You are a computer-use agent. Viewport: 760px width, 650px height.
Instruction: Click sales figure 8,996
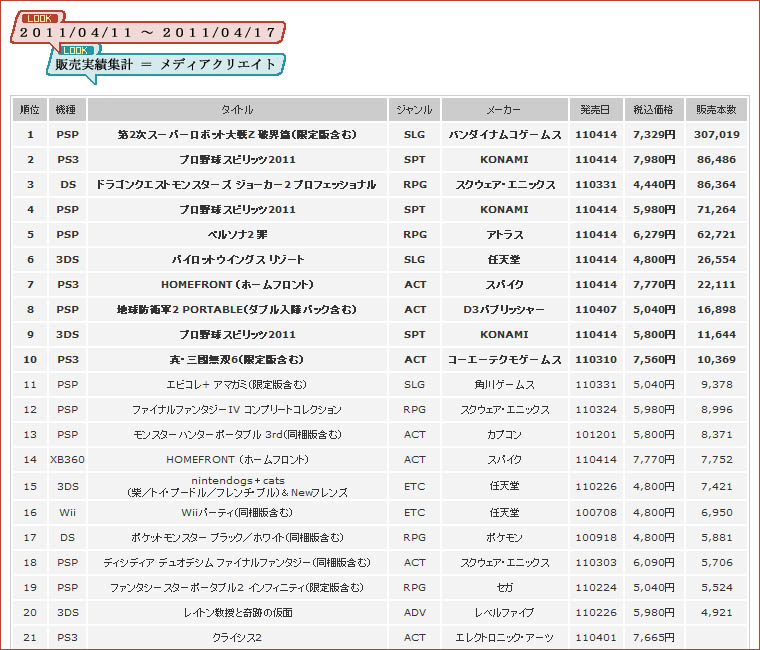(716, 410)
